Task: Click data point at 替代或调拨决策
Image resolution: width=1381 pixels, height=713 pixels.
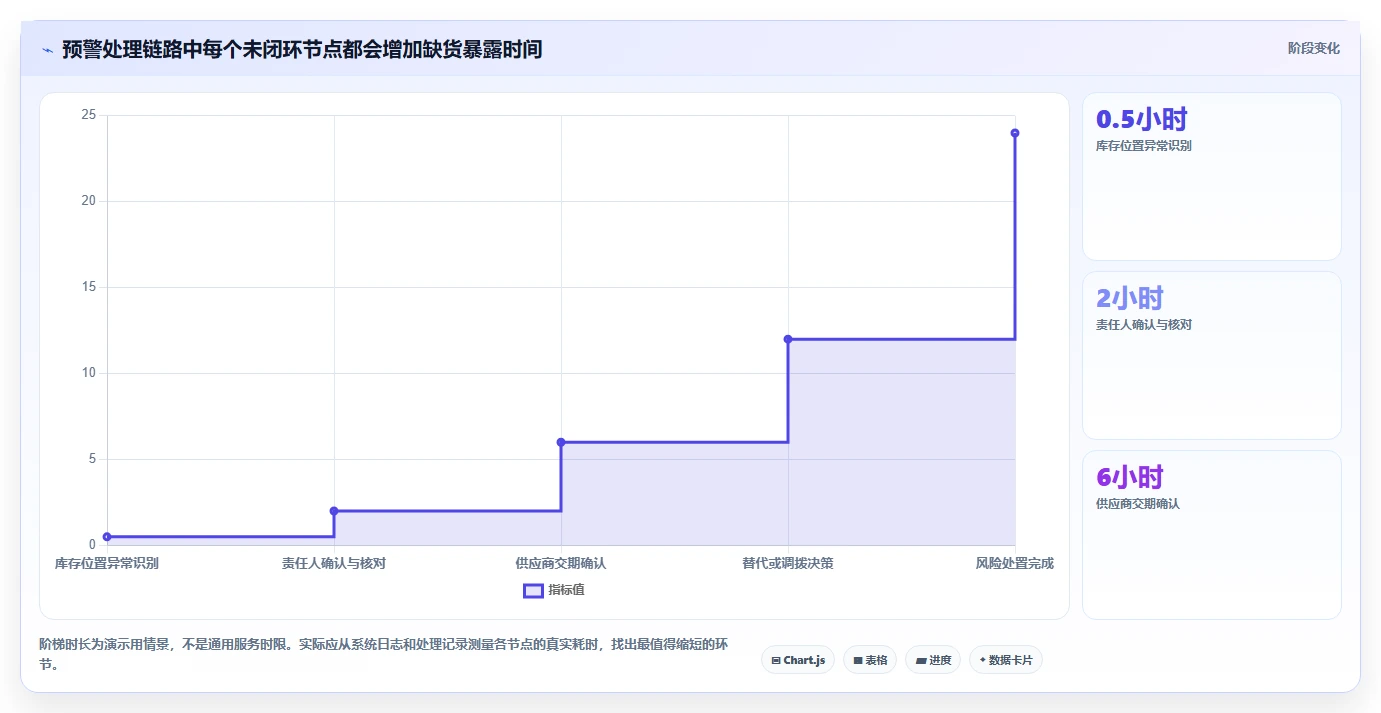Action: (x=788, y=339)
